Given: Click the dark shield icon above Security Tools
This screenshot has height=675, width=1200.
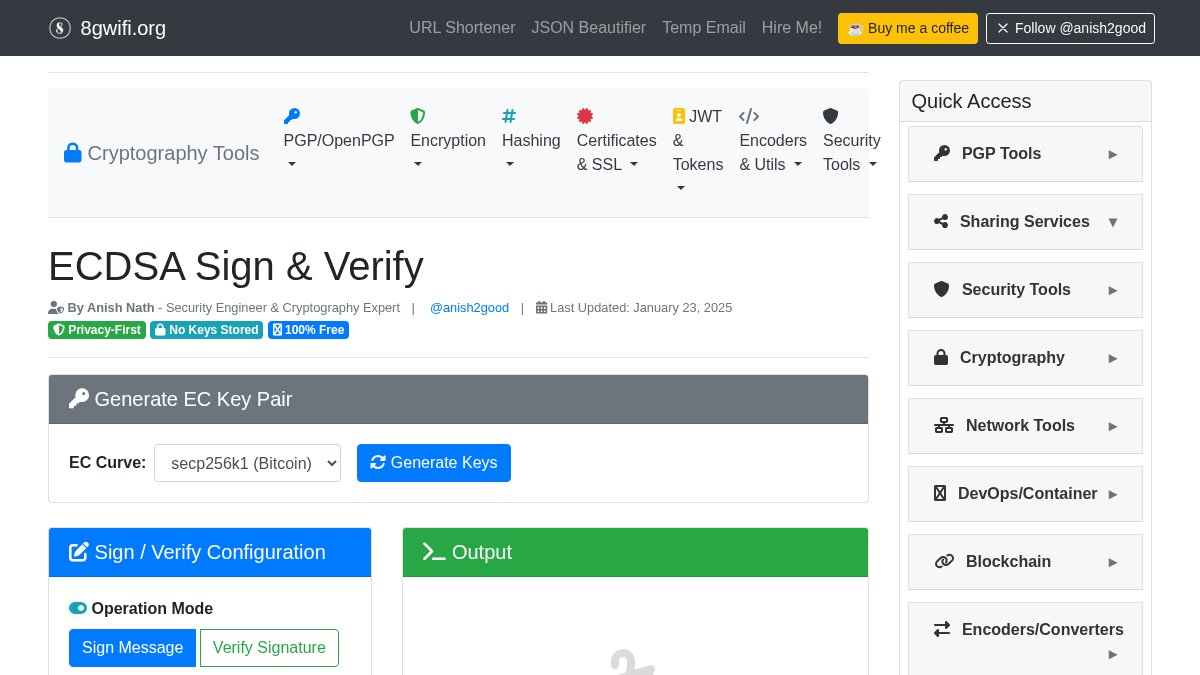Looking at the screenshot, I should click(x=831, y=116).
